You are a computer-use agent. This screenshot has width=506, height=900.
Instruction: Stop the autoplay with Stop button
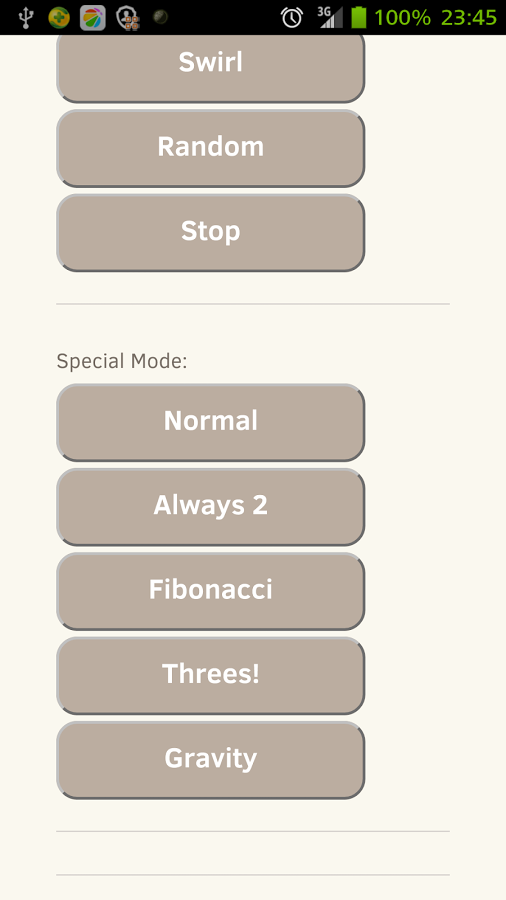pos(211,232)
